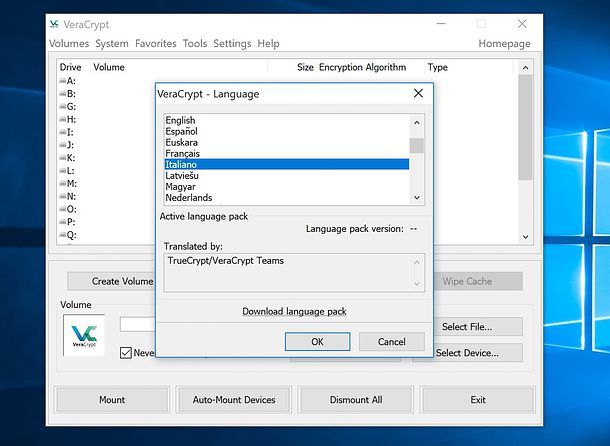Open the Settings menu
Image resolution: width=610 pixels, height=446 pixels.
tap(232, 44)
